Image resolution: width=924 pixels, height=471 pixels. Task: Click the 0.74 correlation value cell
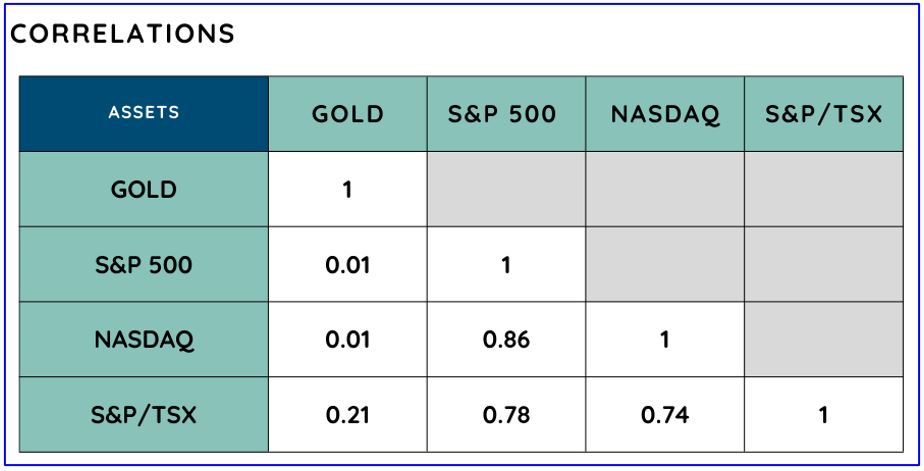click(x=664, y=415)
